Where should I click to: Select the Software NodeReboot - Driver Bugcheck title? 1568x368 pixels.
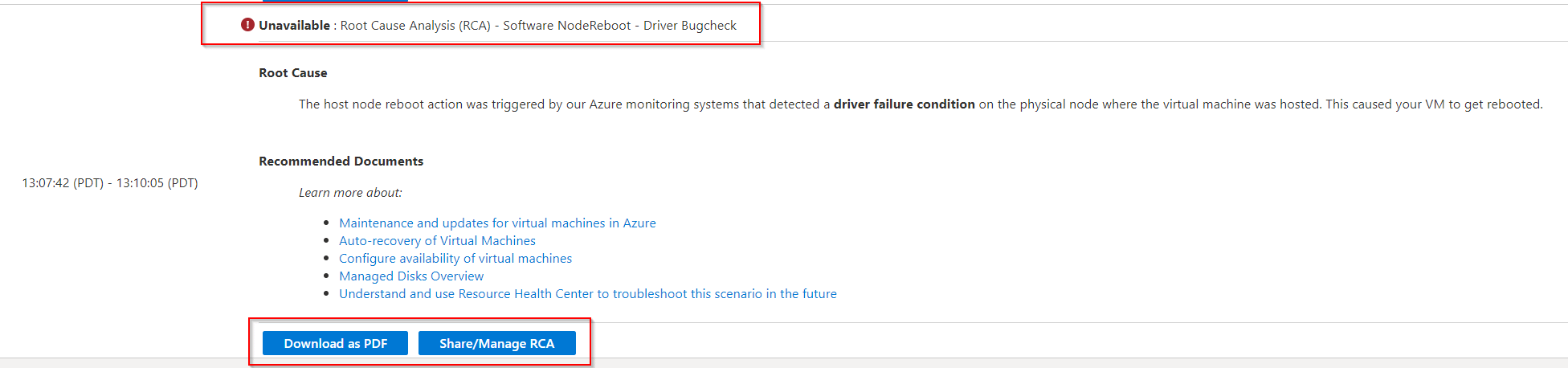[x=619, y=26]
